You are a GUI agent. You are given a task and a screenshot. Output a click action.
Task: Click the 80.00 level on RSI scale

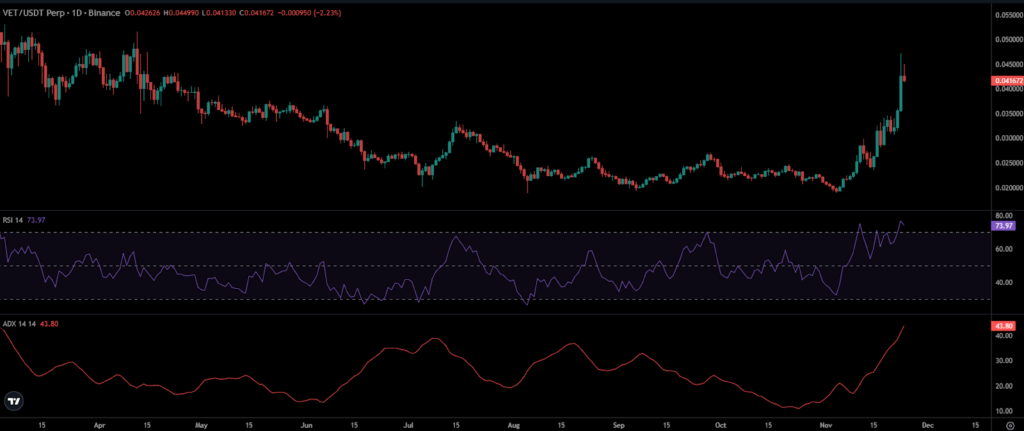[1003, 216]
